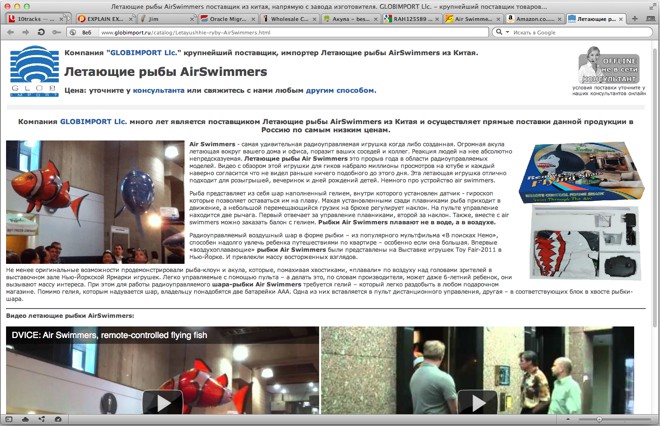
Task: Click the 'Летающие рыбы AirSwimmers' page heading
Action: coord(165,72)
